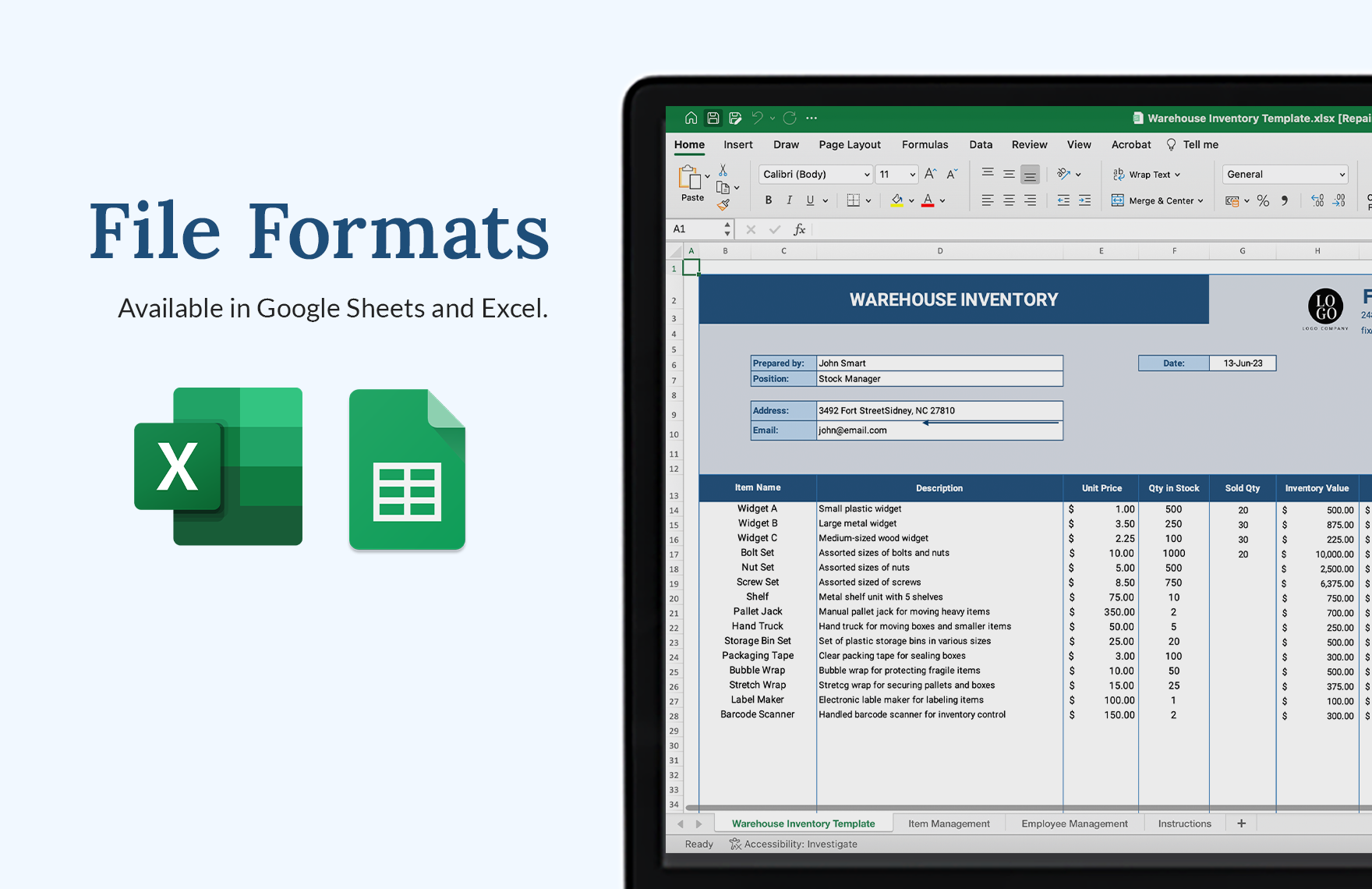Open the Font Color dropdown arrow
The height and width of the screenshot is (889, 1372).
(943, 200)
